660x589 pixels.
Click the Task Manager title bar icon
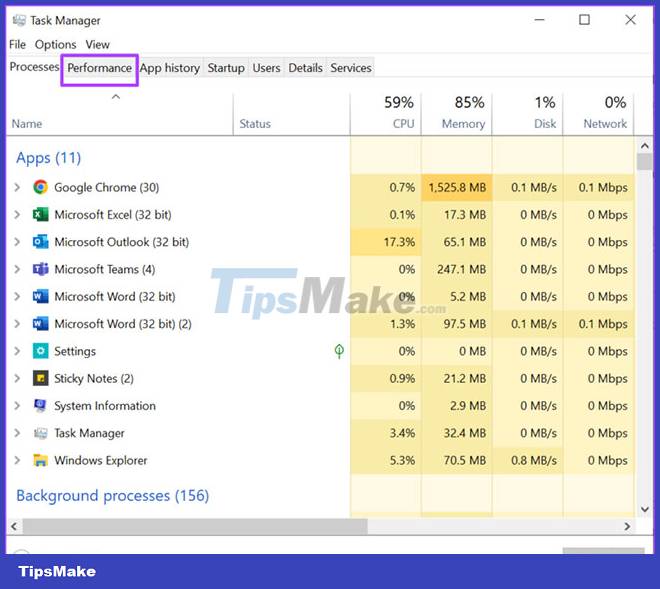pos(19,20)
